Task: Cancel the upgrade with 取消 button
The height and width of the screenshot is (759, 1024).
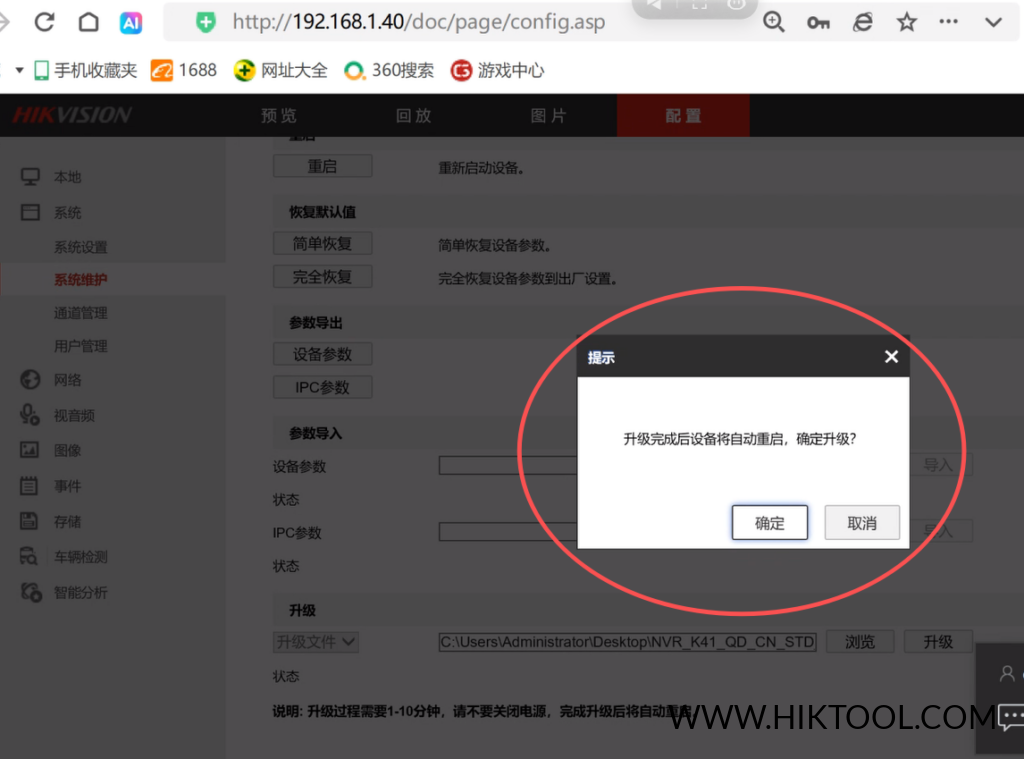Action: 862,523
